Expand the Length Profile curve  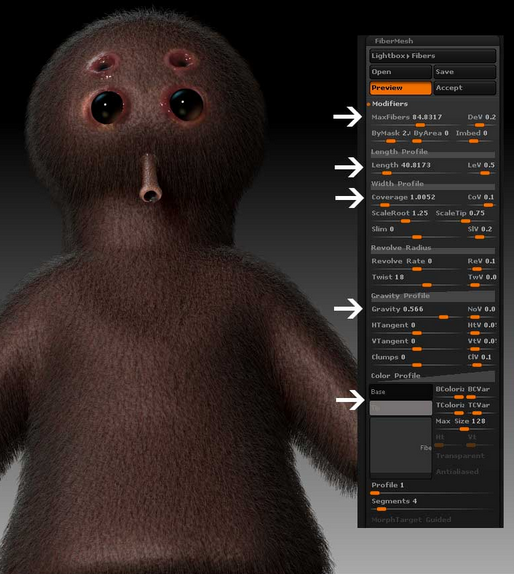433,152
